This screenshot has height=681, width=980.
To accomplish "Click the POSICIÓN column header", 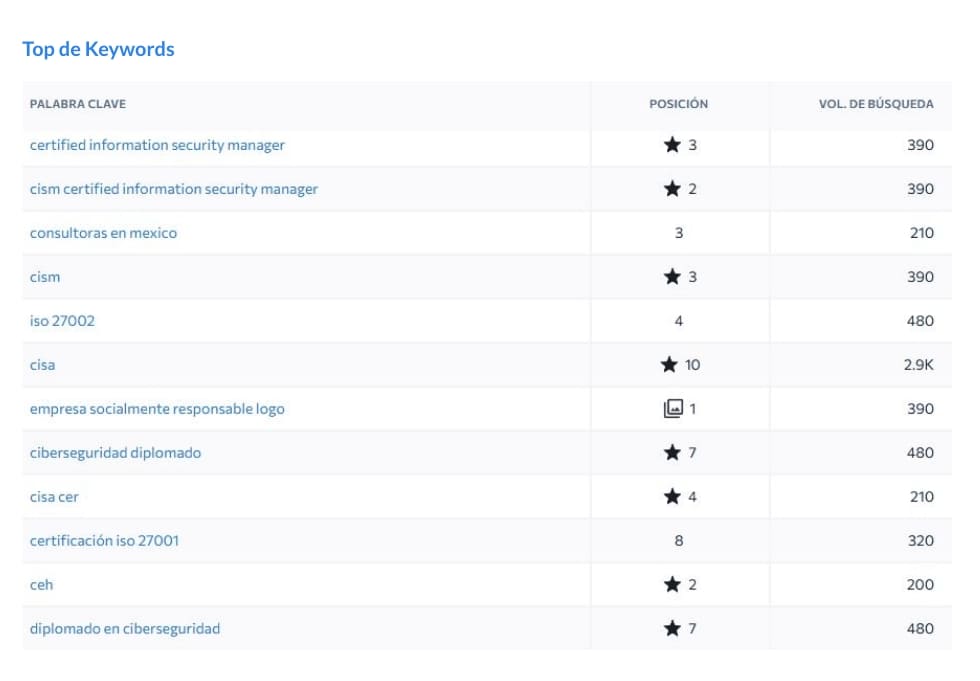I will coord(678,104).
